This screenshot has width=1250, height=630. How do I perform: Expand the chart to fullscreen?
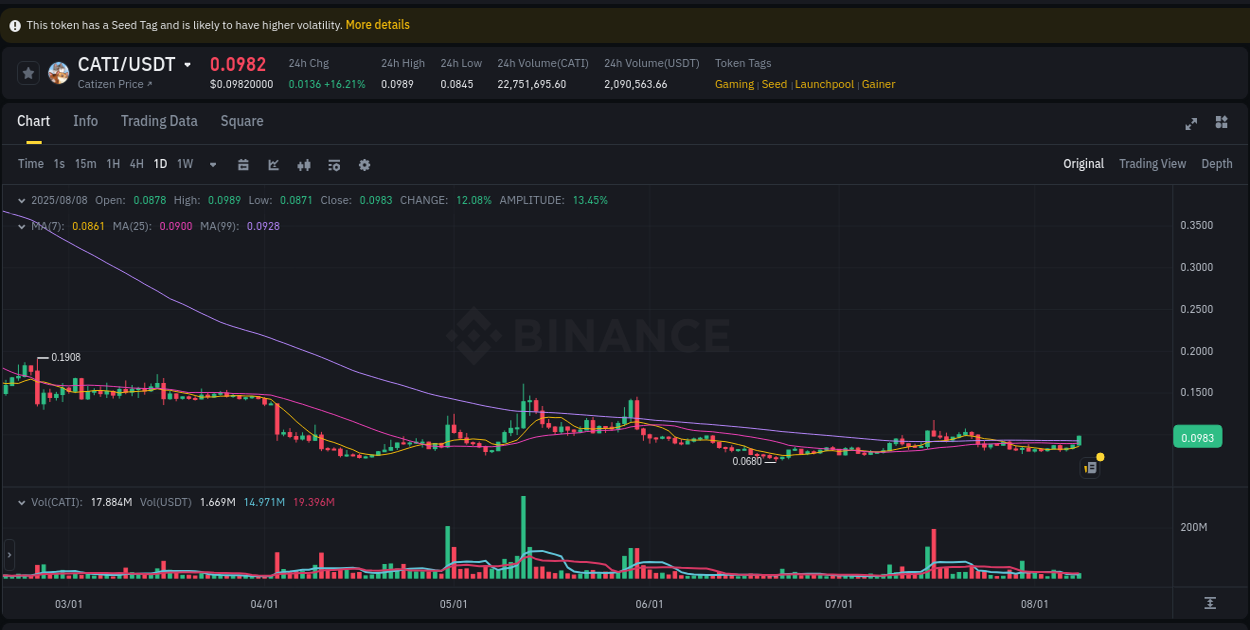click(x=1190, y=123)
